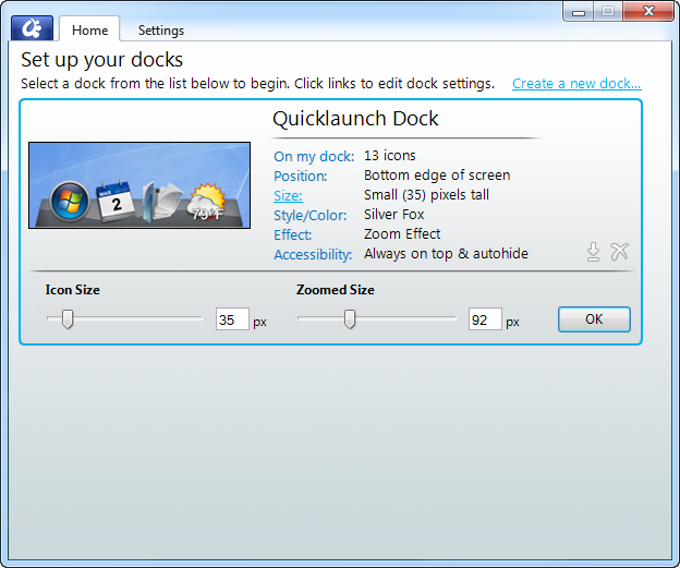680x568 pixels.
Task: Edit the dock Position setting link
Action: coord(300,176)
